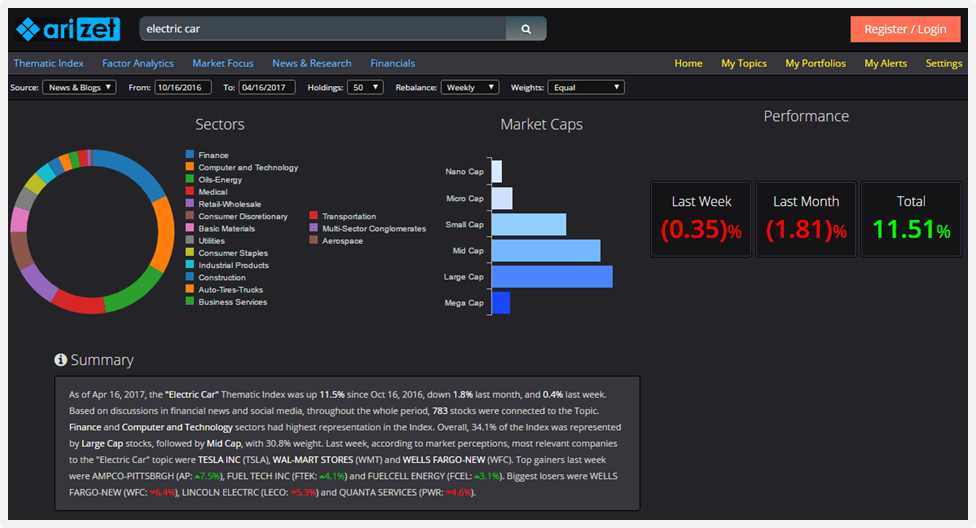976x528 pixels.
Task: Click the Basic Materials legend swatch
Action: coord(190,228)
